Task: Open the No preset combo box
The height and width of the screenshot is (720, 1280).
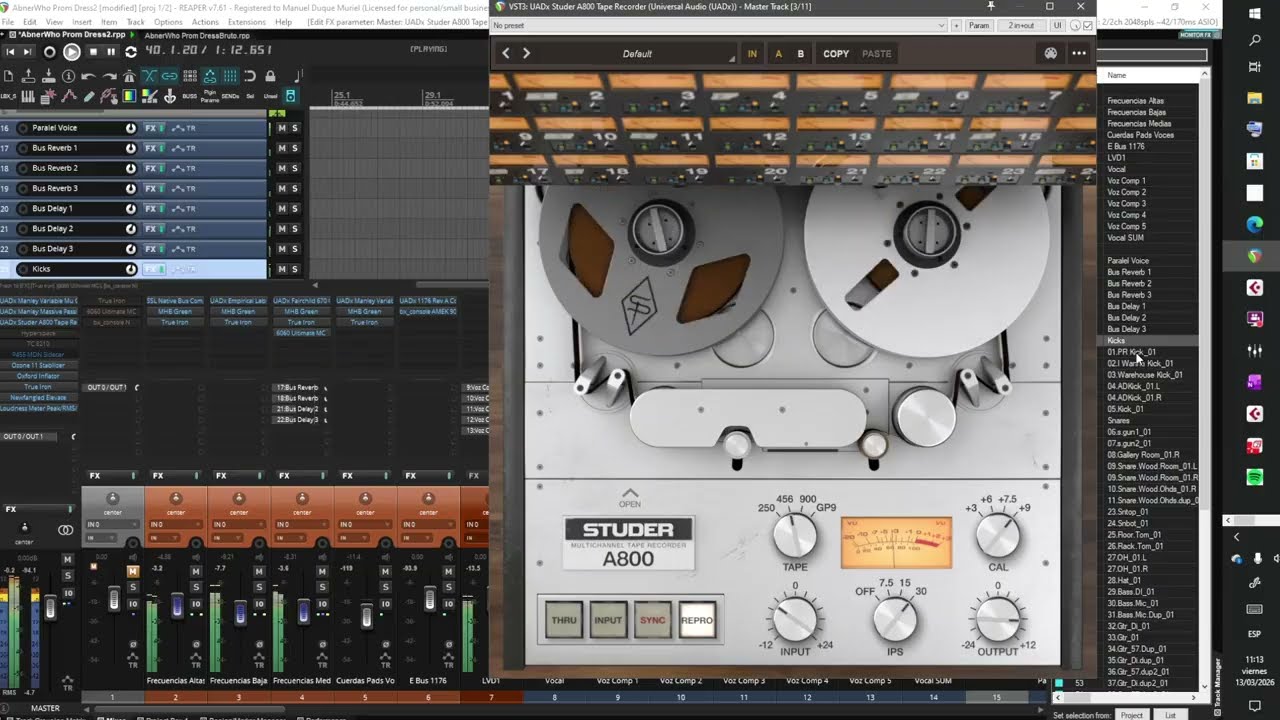Action: pyautogui.click(x=720, y=25)
